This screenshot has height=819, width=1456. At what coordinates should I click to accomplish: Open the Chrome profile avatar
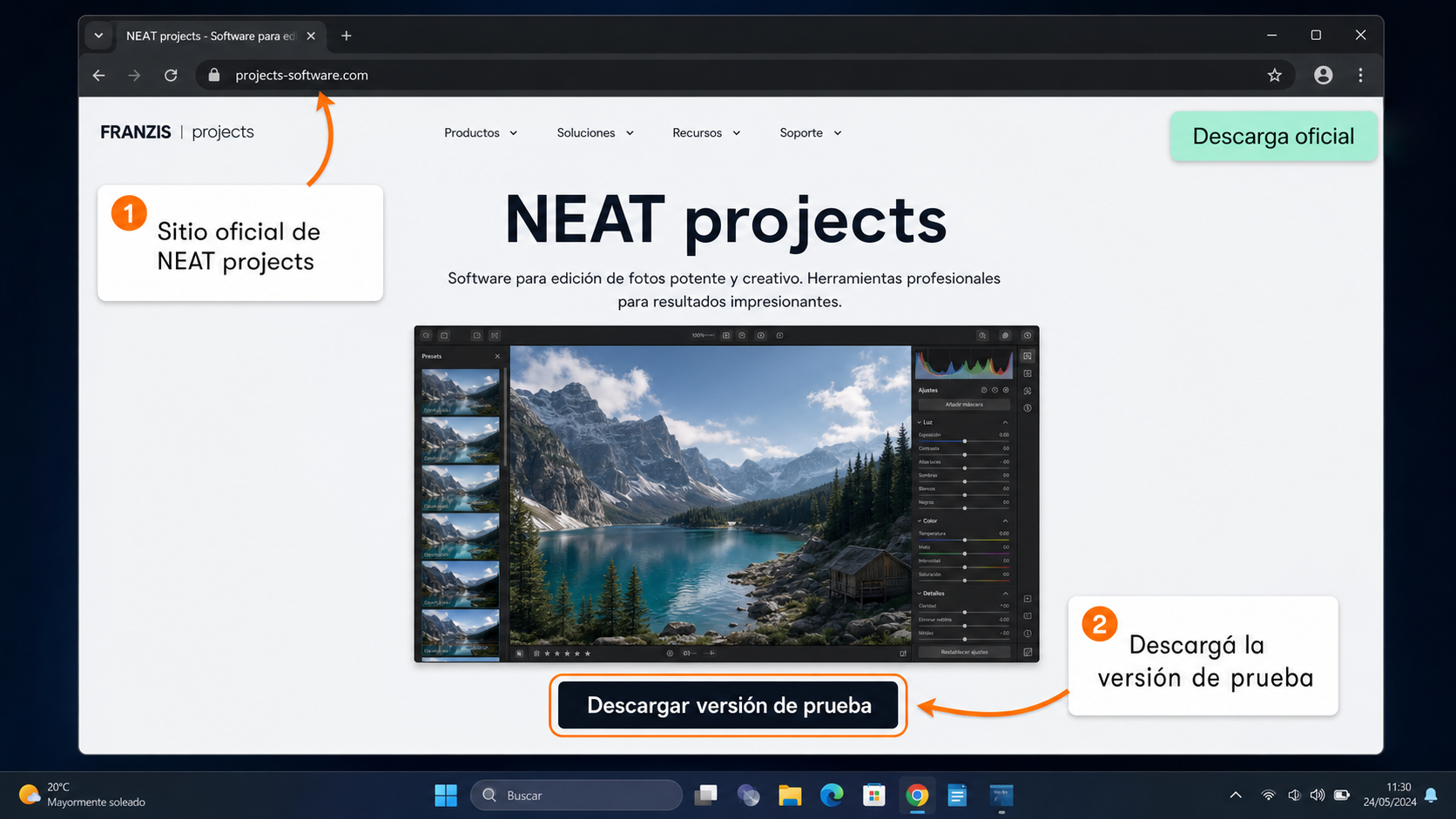click(1323, 76)
